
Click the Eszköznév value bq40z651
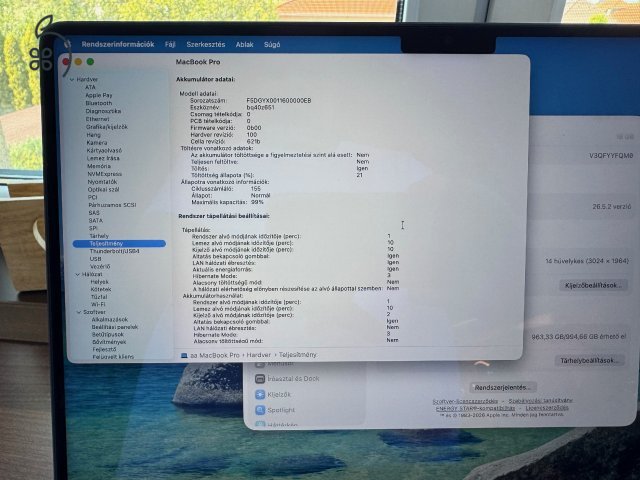click(x=260, y=107)
